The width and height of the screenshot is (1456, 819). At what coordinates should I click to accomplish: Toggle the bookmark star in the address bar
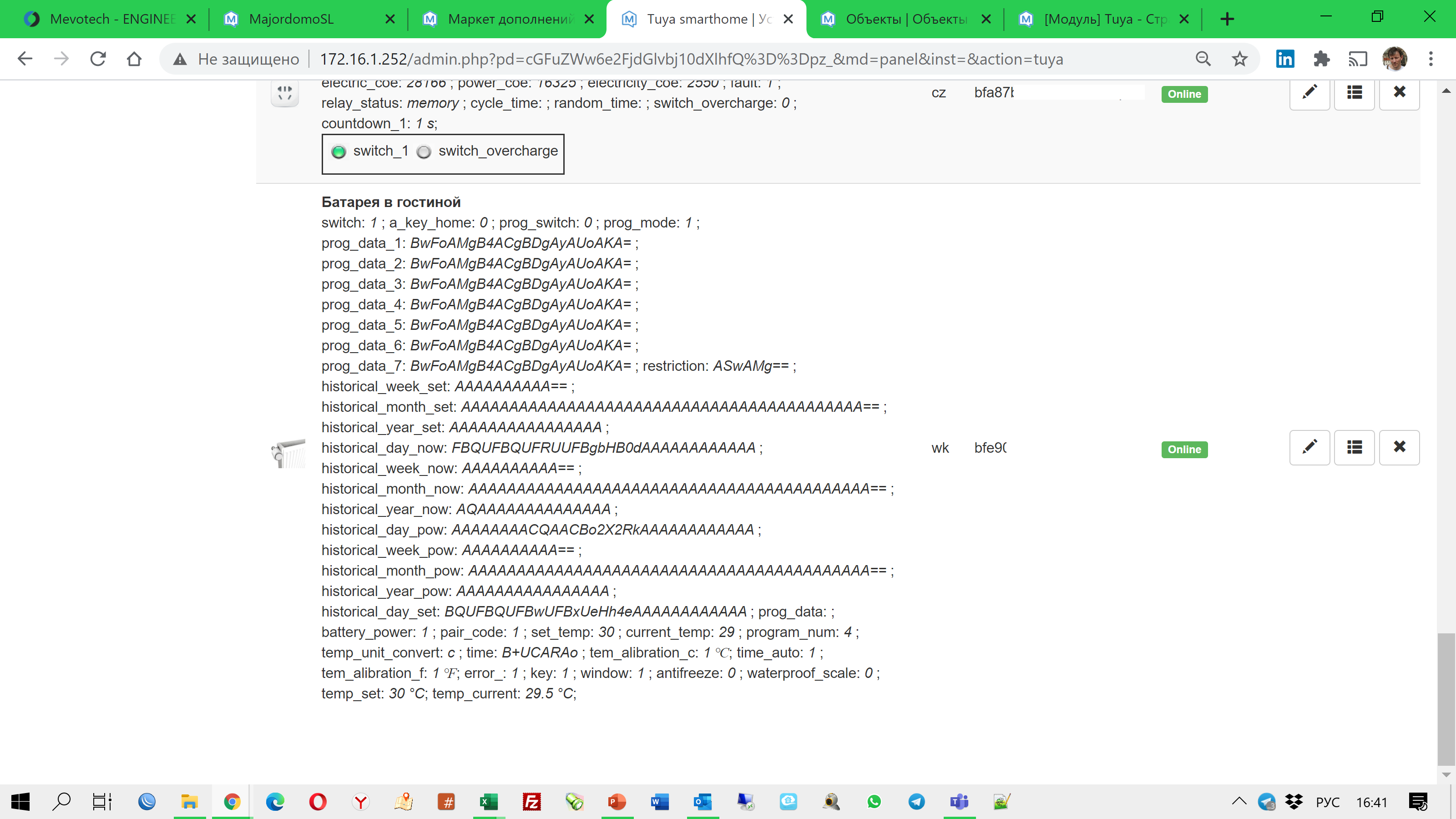[x=1239, y=58]
